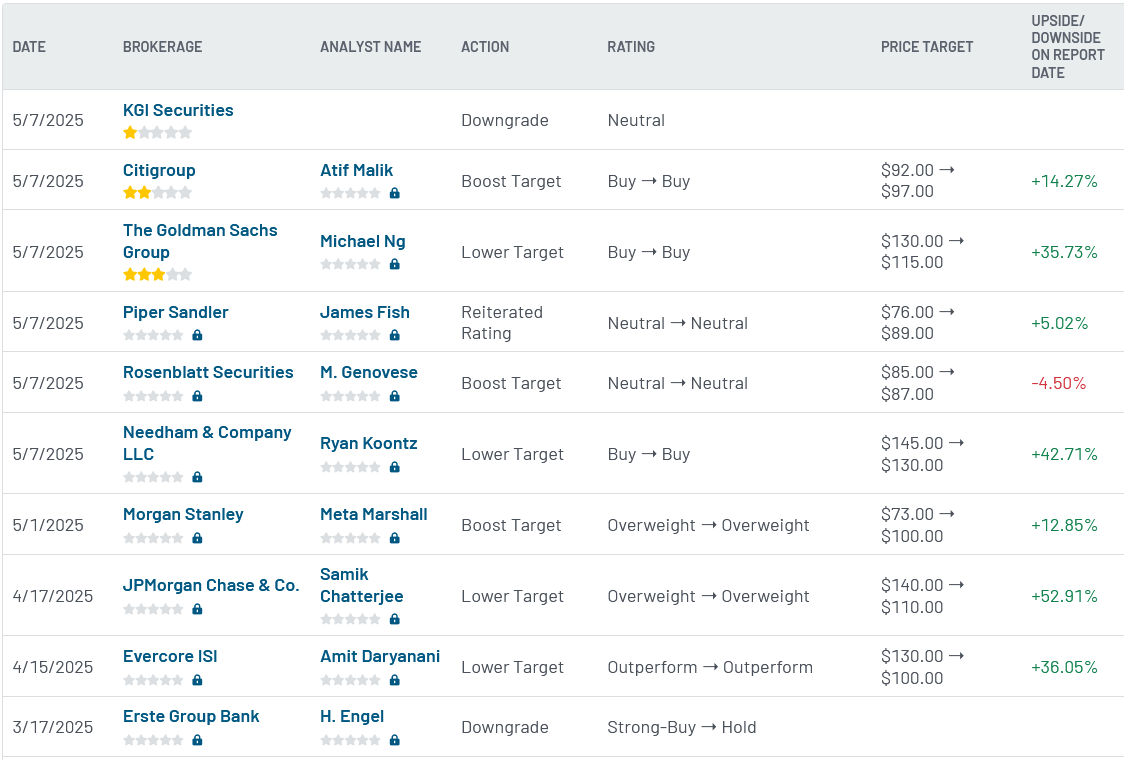Click lock icon under Ryan Koontz
This screenshot has height=760, width=1124.
(394, 467)
